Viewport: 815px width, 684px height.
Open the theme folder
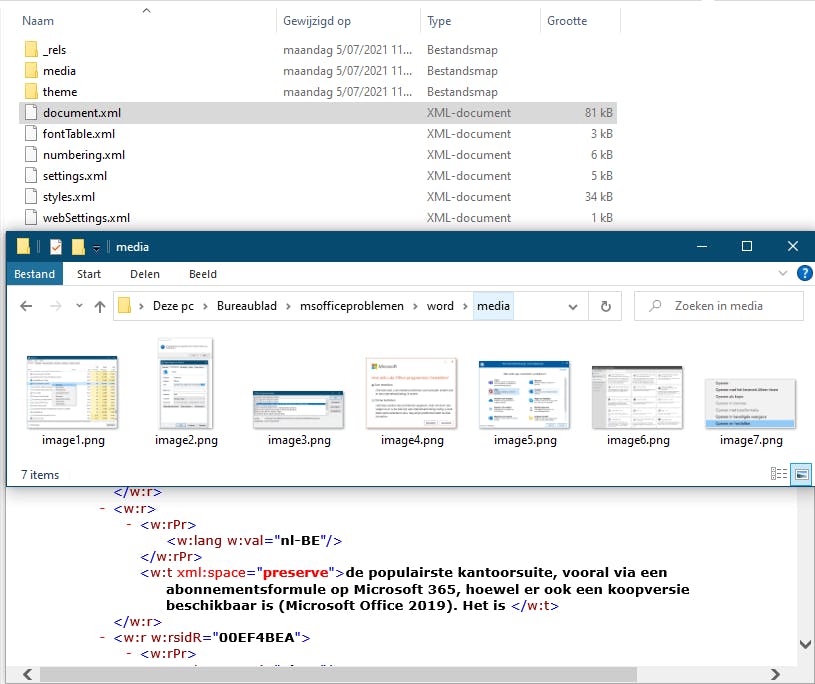(x=59, y=92)
